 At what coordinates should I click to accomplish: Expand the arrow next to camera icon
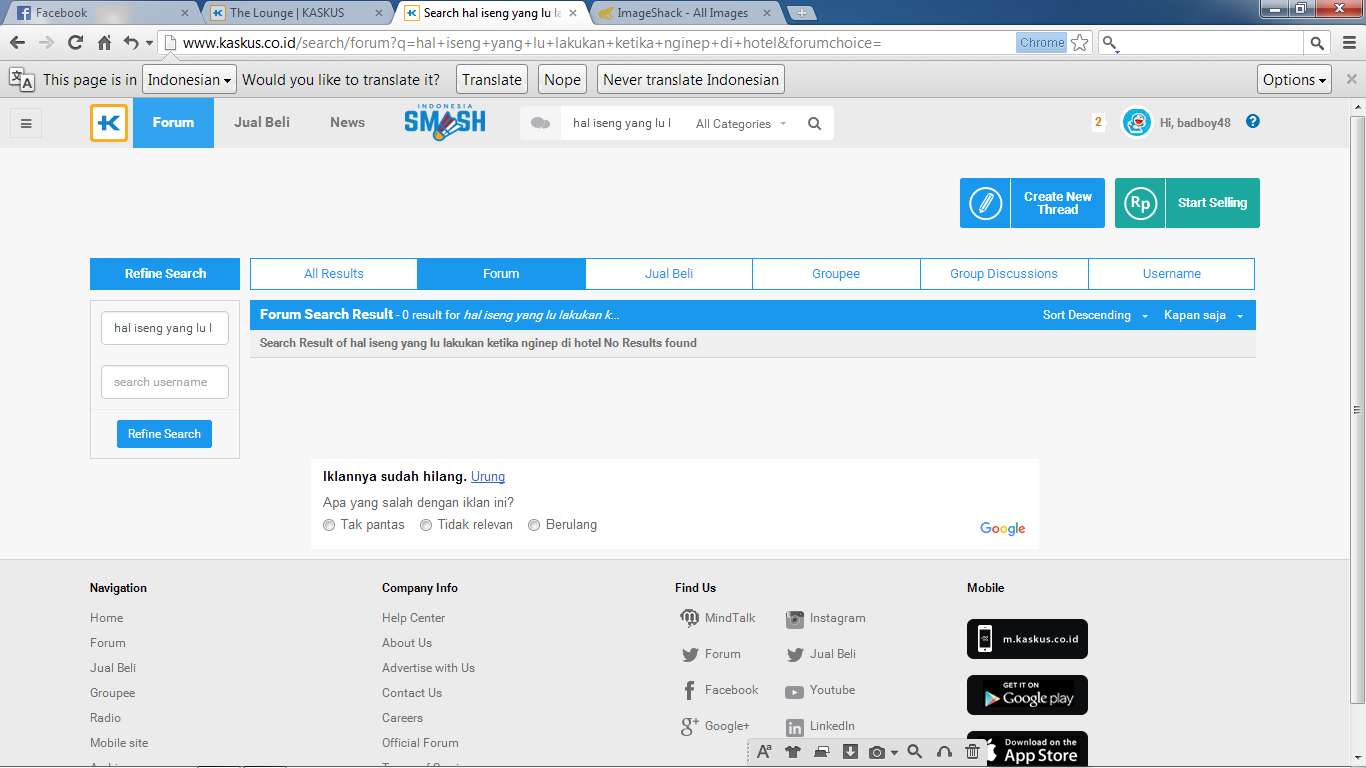click(894, 753)
